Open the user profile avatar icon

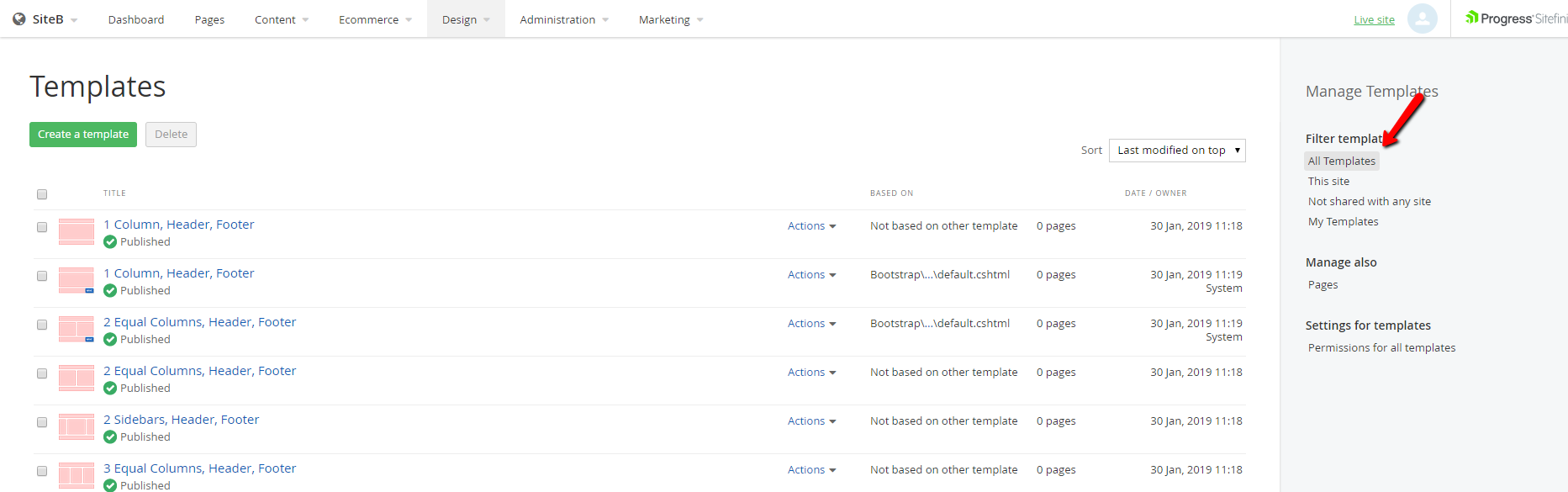click(1422, 19)
